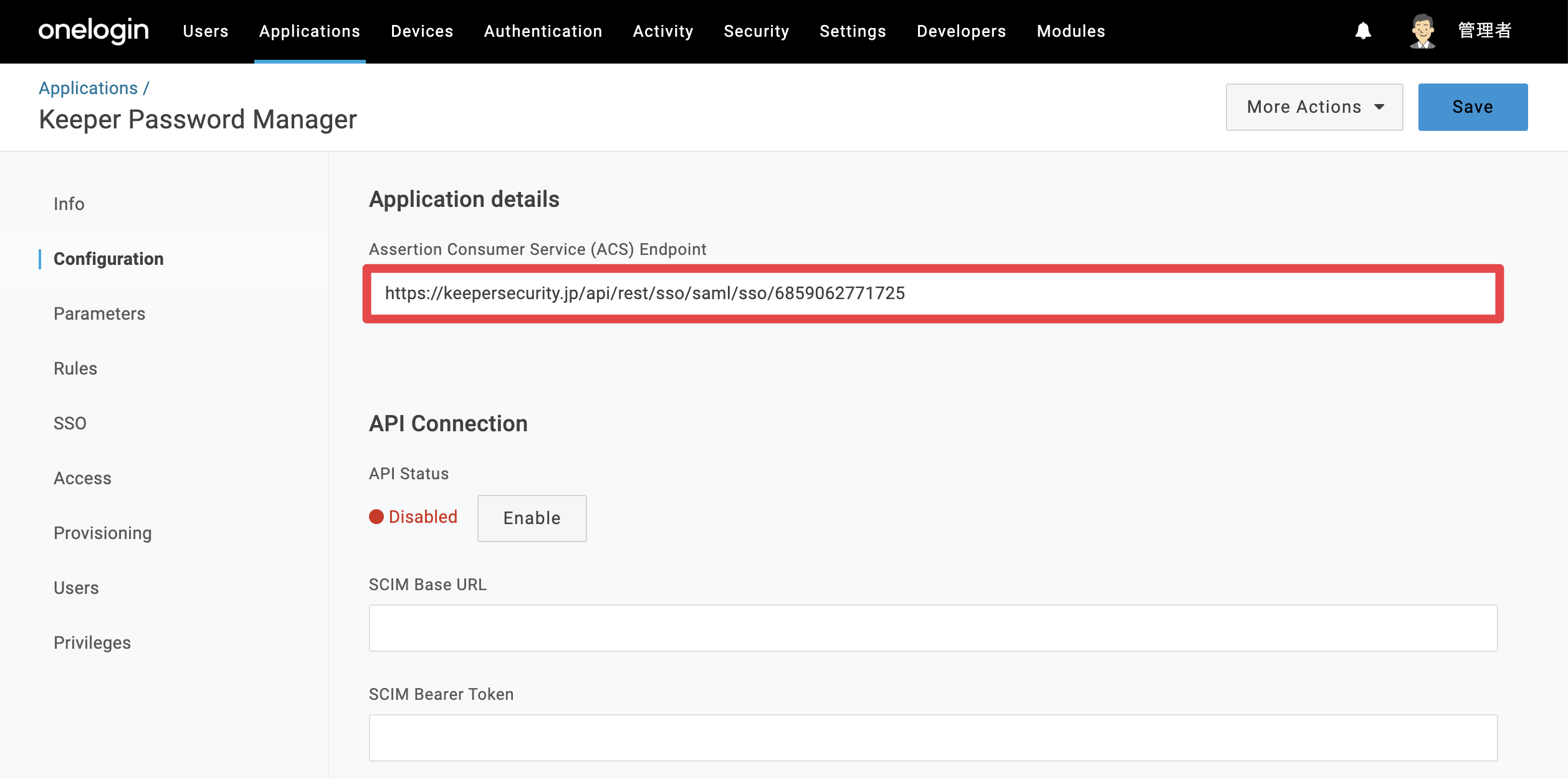This screenshot has width=1568, height=779.
Task: Expand the More Actions dropdown
Action: 1314,107
